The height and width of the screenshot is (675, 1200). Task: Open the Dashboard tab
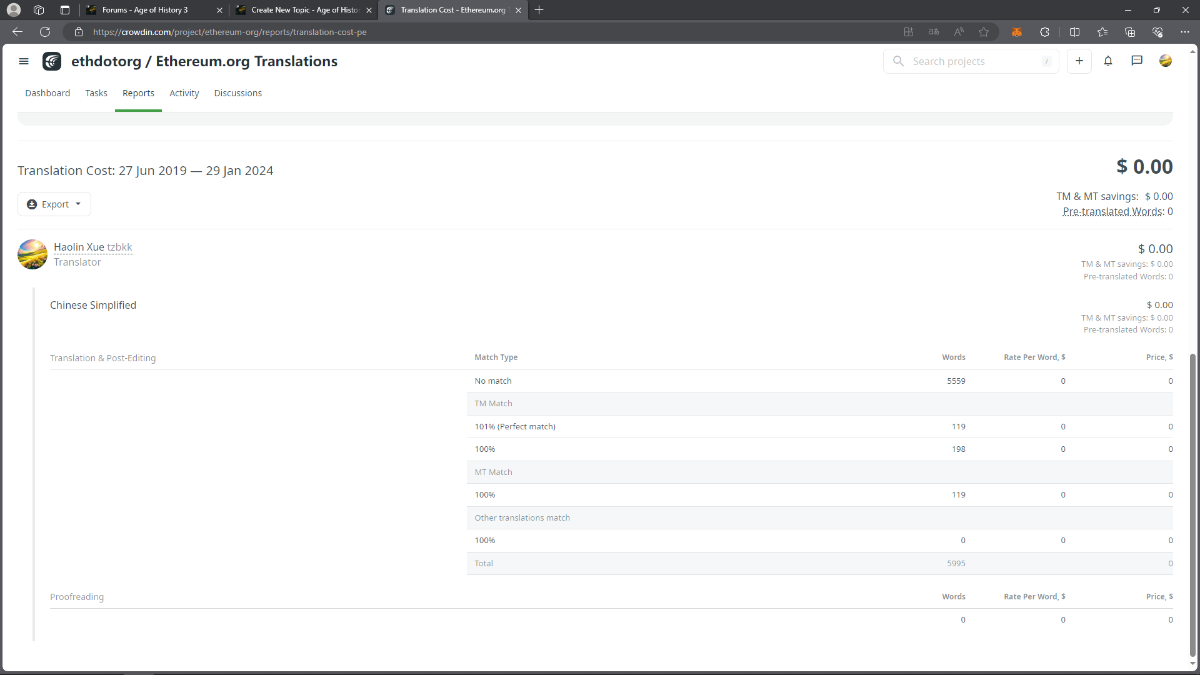[47, 93]
